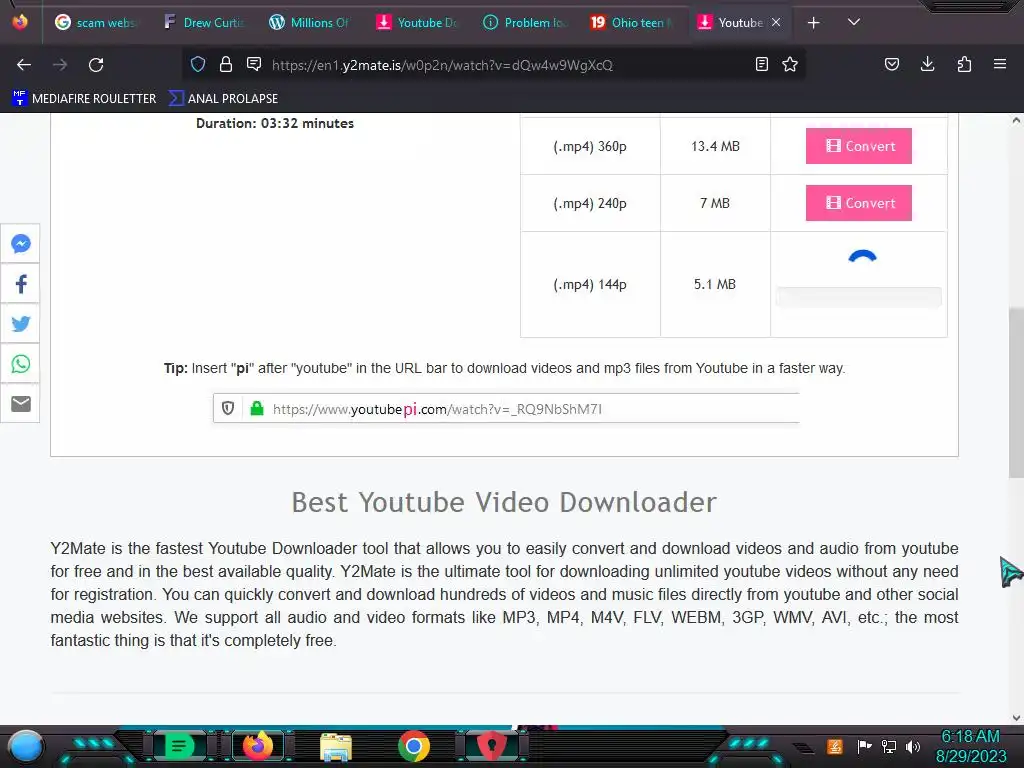Open tracking protection shield in address bar
Image resolution: width=1024 pixels, height=768 pixels.
point(198,64)
